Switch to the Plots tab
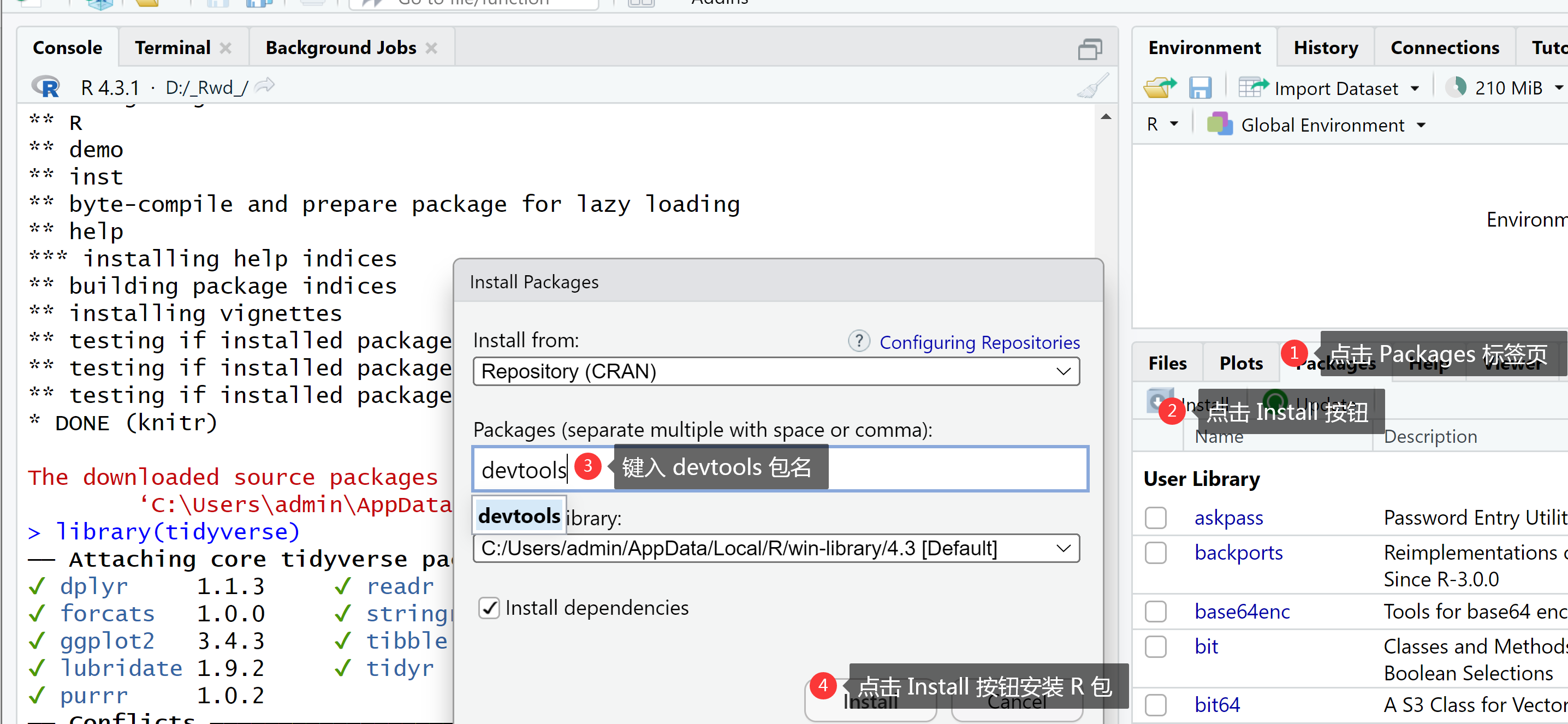 [1241, 363]
